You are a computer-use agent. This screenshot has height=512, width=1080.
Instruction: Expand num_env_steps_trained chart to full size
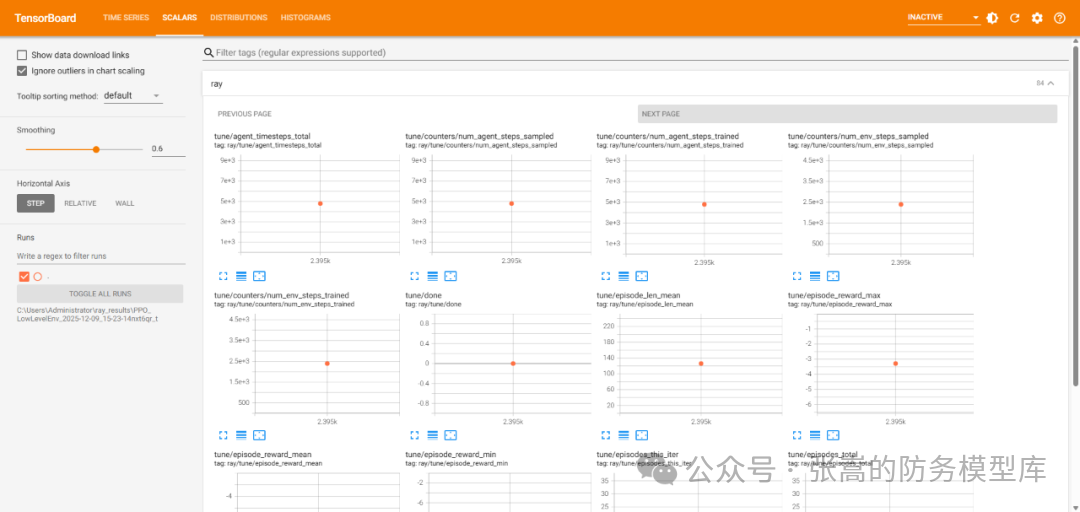[x=223, y=436]
